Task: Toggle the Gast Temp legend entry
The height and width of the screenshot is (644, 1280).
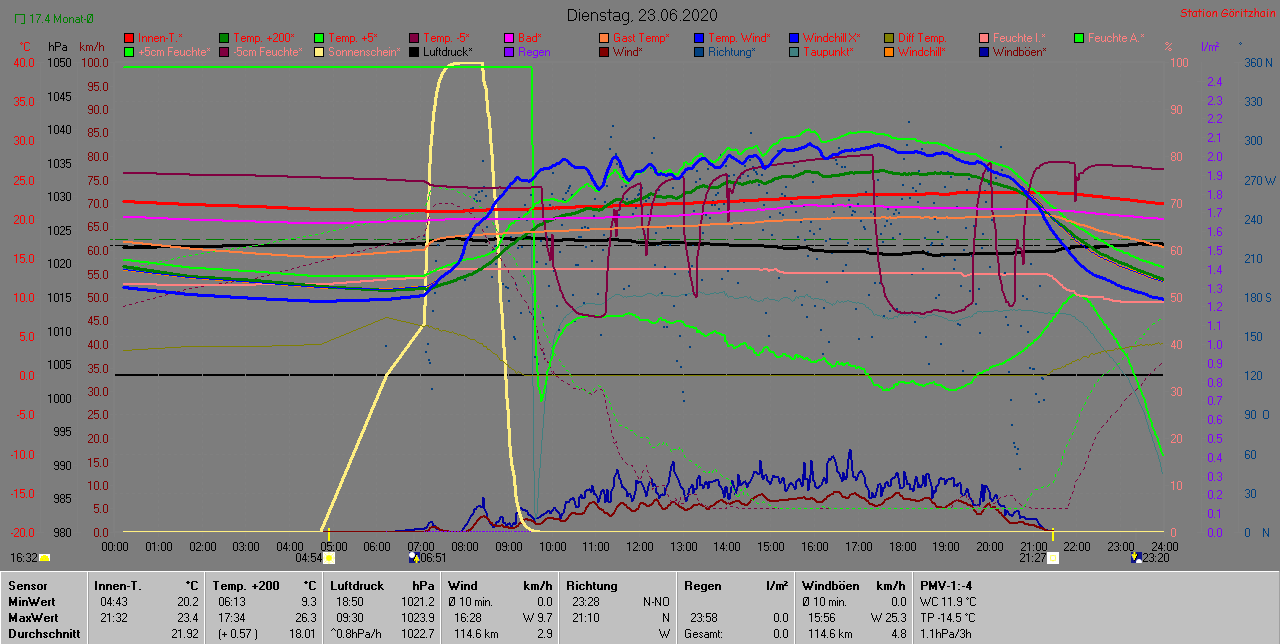Action: click(x=632, y=38)
